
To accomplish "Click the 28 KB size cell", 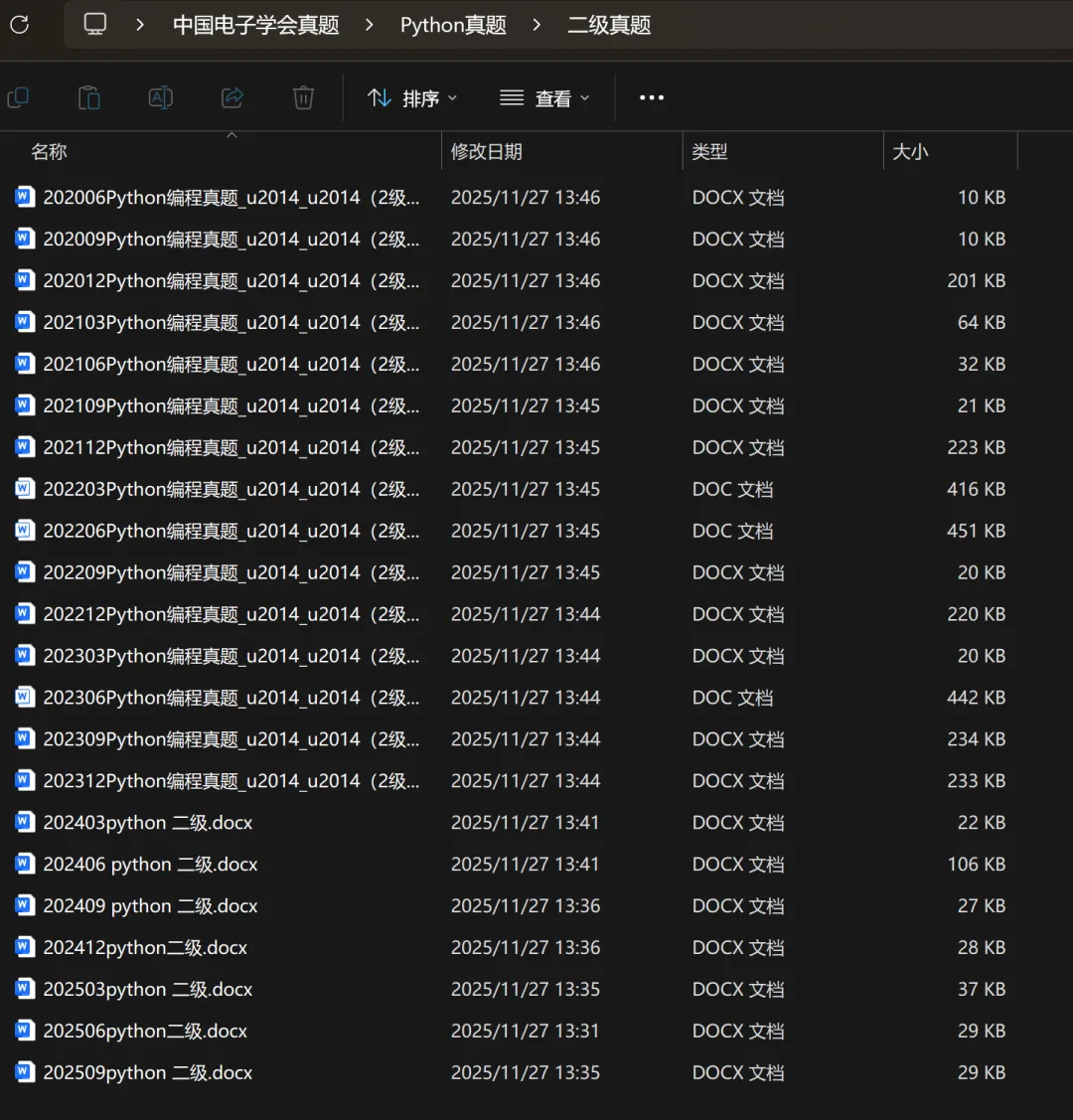I will tap(981, 947).
